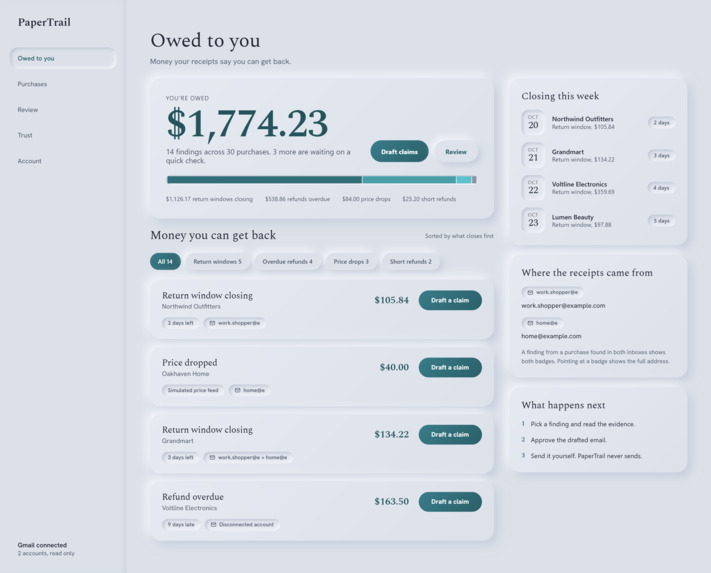The height and width of the screenshot is (573, 711).
Task: Open the Owed to you sidebar item
Action: (x=63, y=58)
